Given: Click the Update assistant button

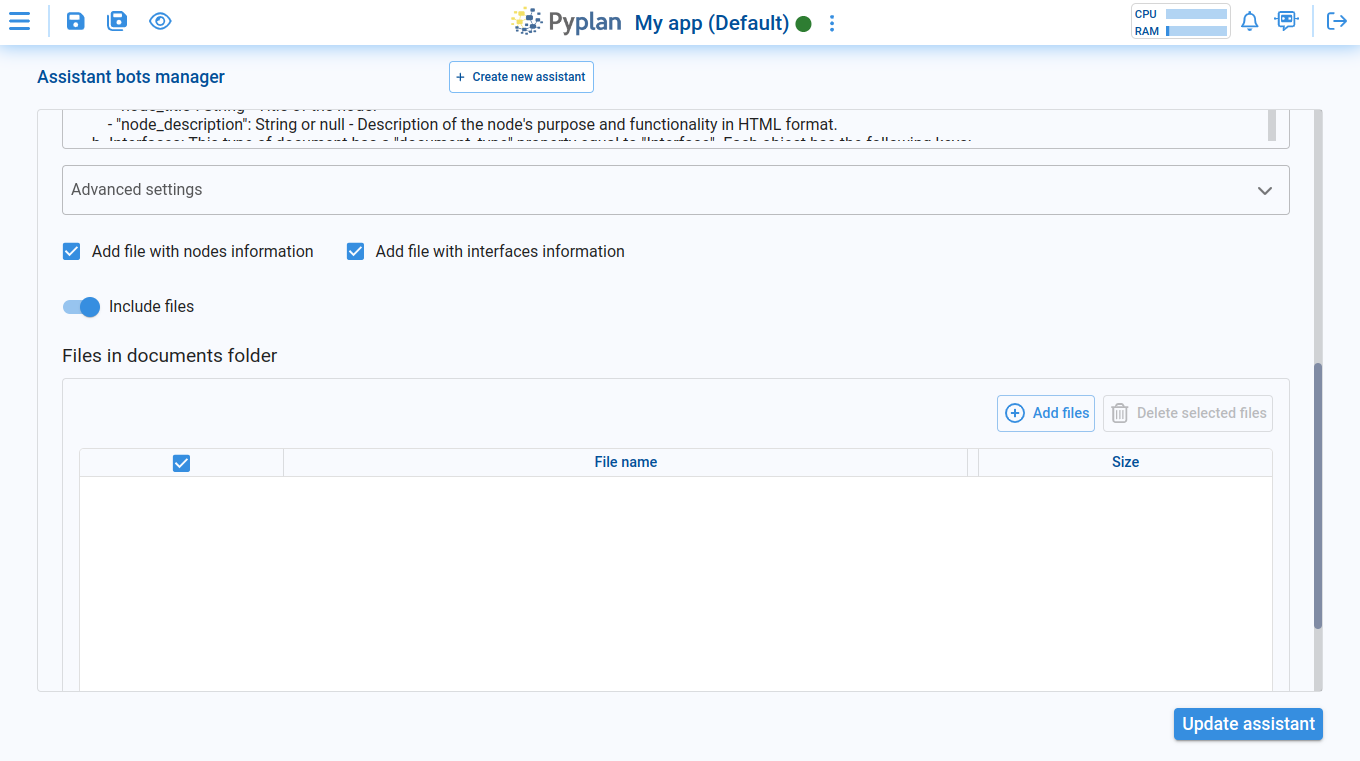Looking at the screenshot, I should 1248,724.
